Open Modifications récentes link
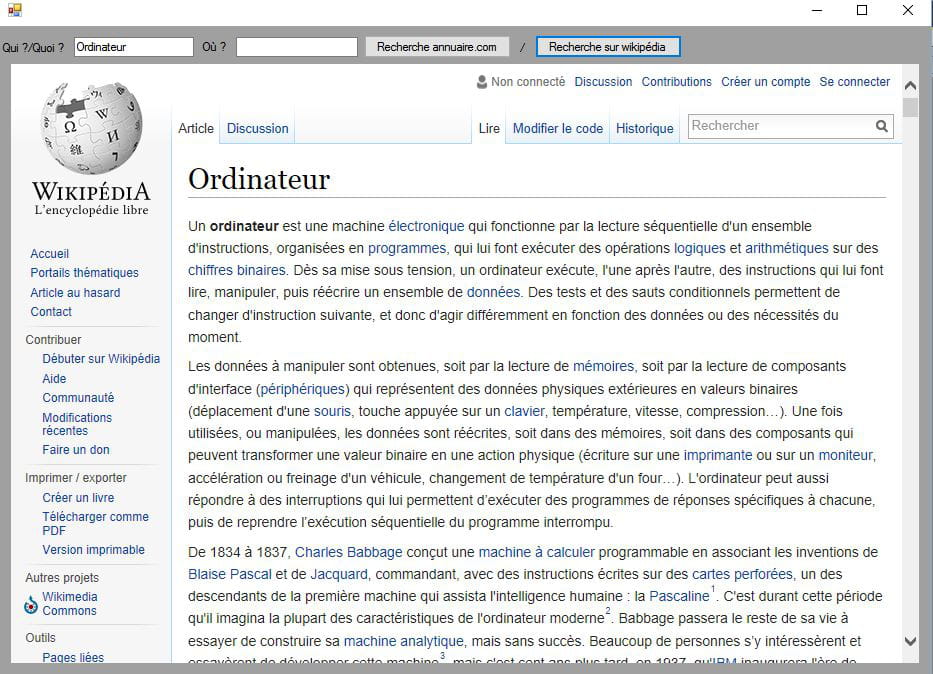This screenshot has height=674, width=933. 77,424
